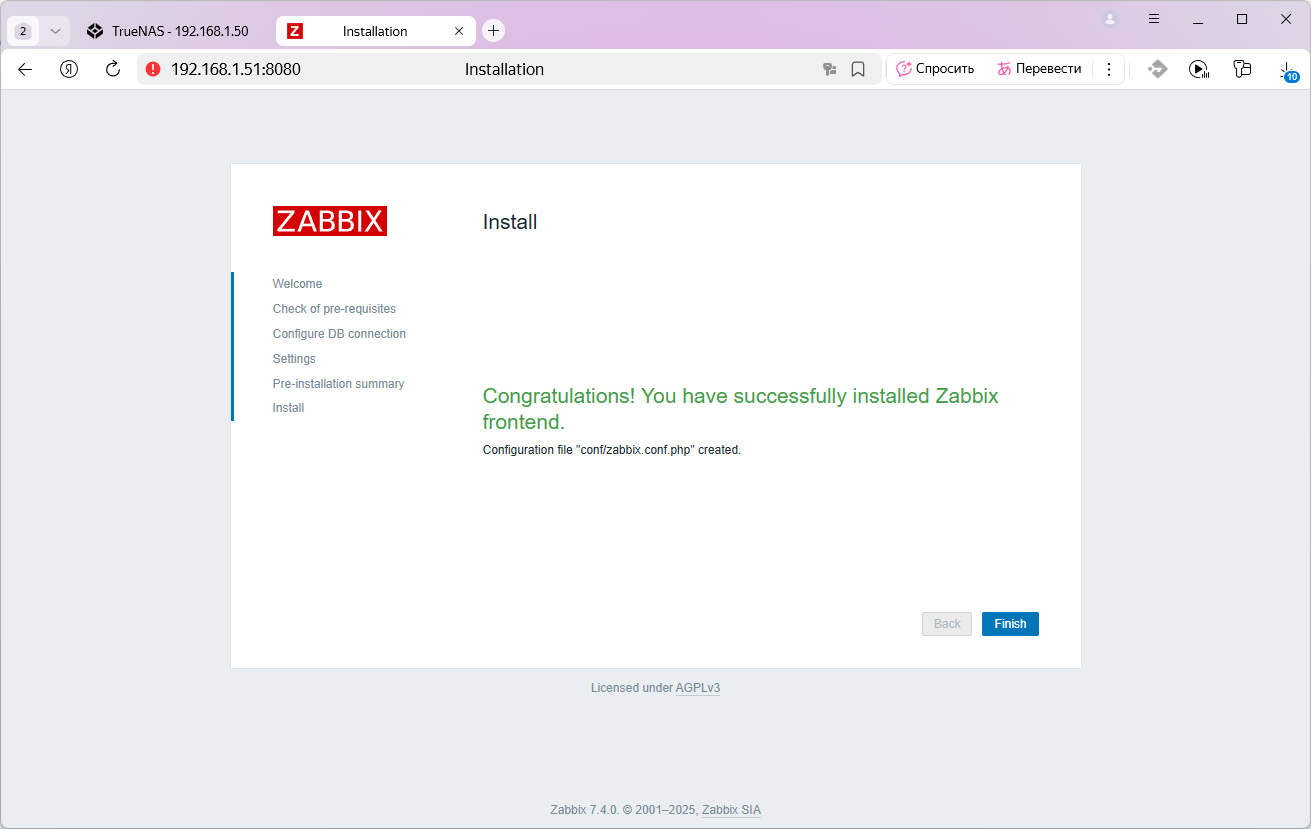This screenshot has width=1311, height=829.
Task: Open the profile avatar icon in title bar
Action: click(x=1110, y=19)
